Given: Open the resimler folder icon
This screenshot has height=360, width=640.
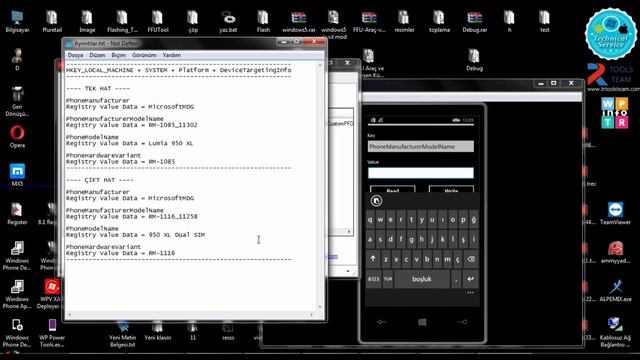Looking at the screenshot, I should (404, 22).
